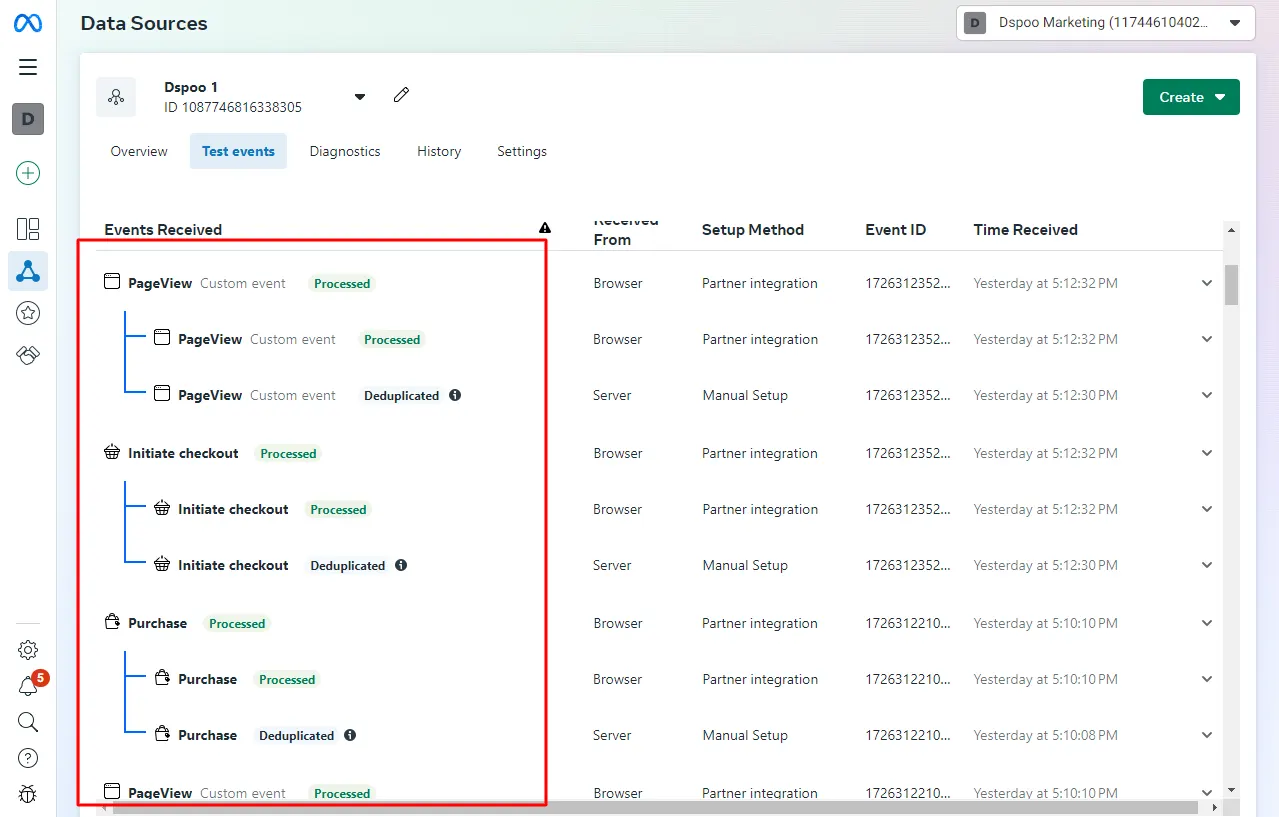
Task: Expand the parent Initiate checkout row chevron
Action: tap(1207, 453)
